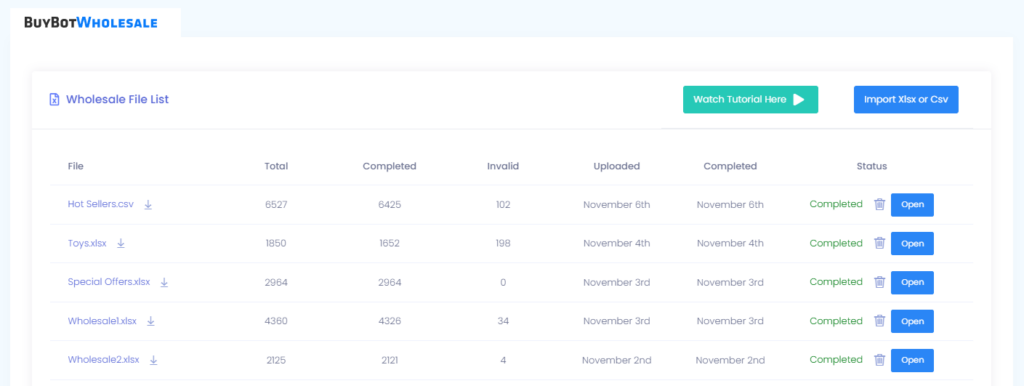The height and width of the screenshot is (386, 1024).
Task: Download the Toys.xlsx file
Action: [121, 243]
